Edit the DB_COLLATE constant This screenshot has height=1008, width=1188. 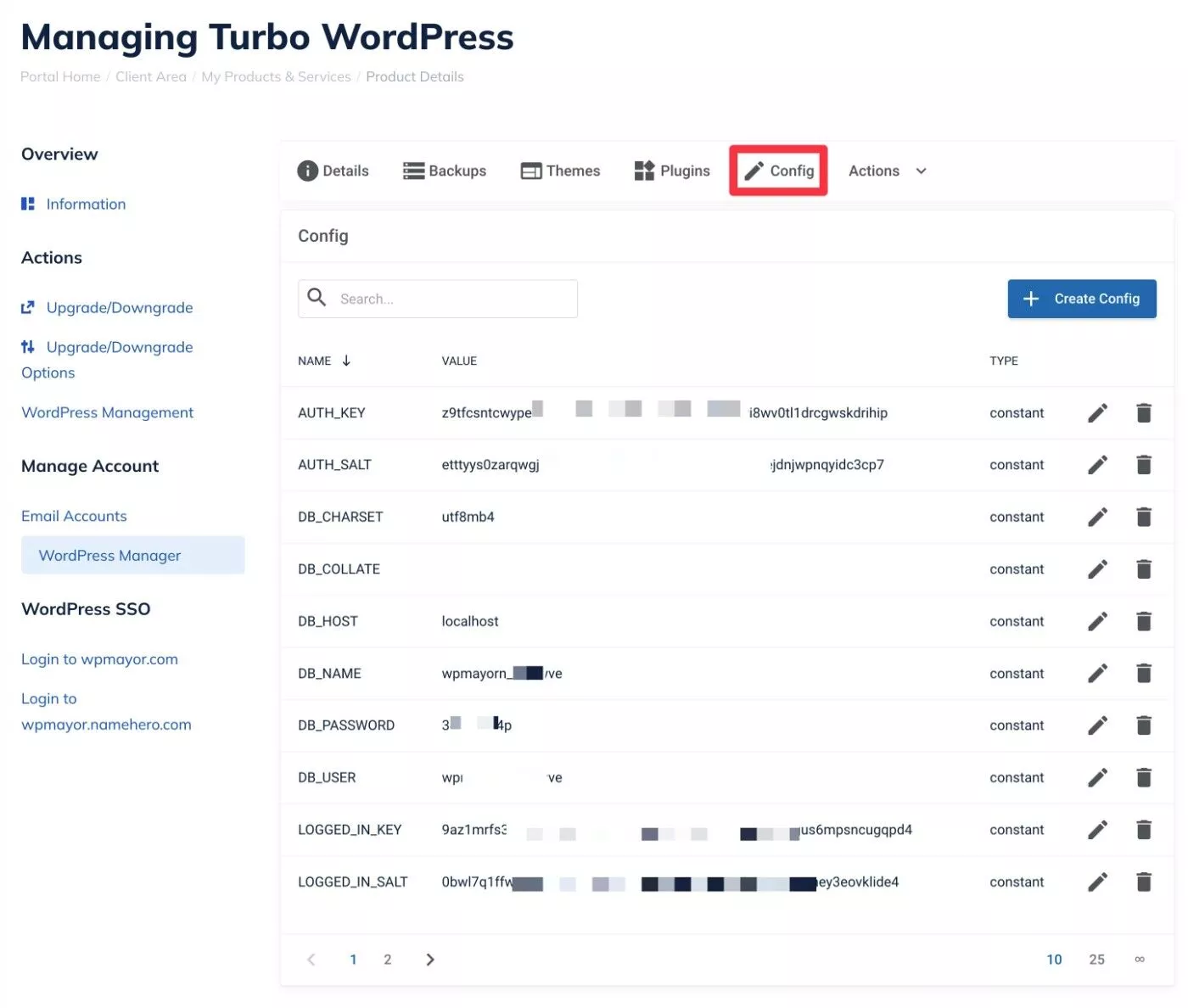click(1097, 569)
